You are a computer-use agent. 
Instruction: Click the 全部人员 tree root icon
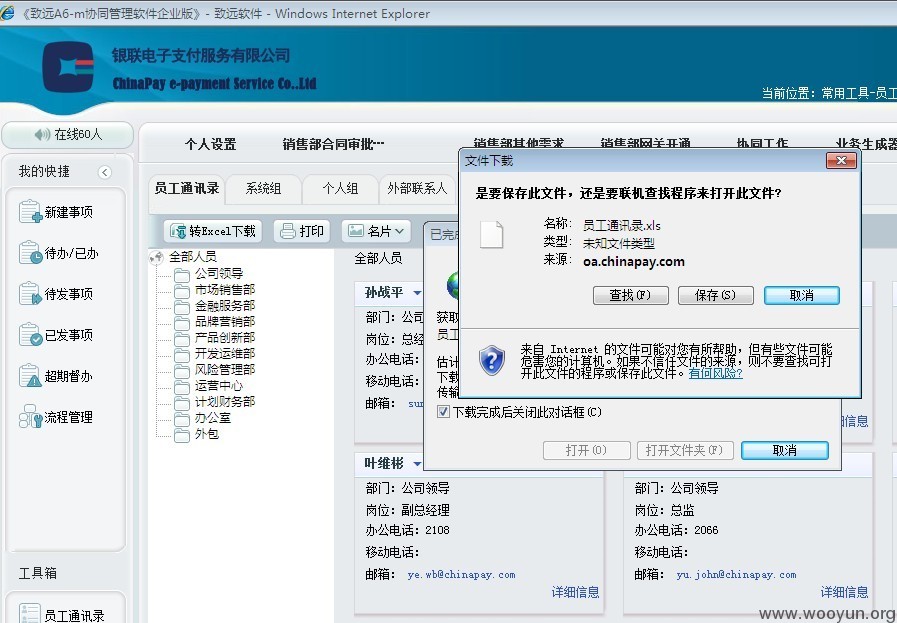tap(156, 257)
